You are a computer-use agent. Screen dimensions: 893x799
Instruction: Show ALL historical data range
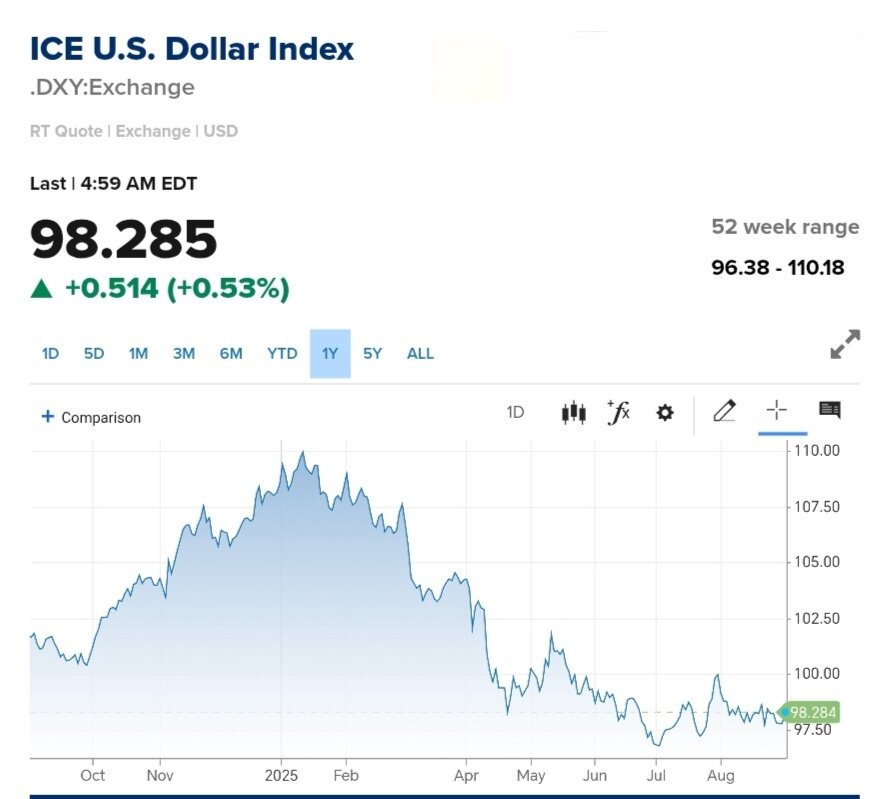point(420,354)
